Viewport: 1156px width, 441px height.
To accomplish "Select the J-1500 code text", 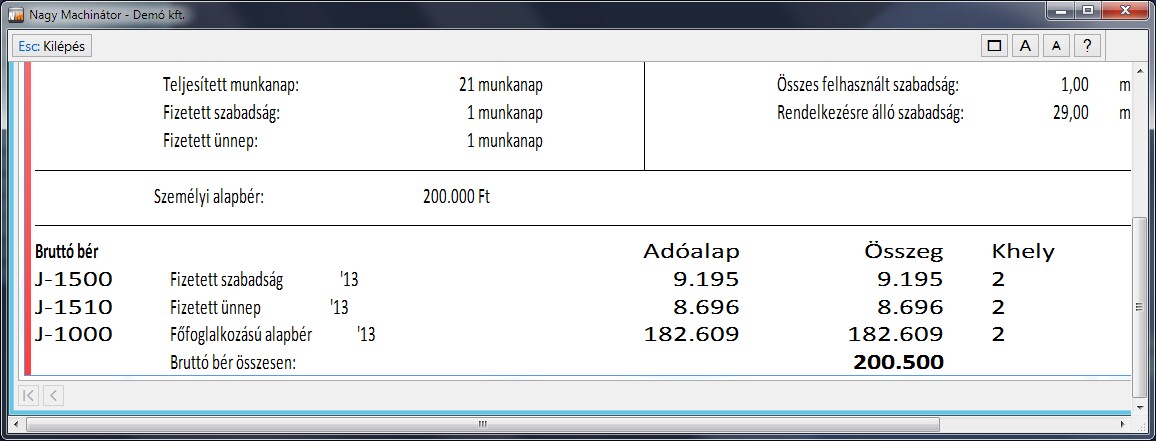I will pyautogui.click(x=74, y=279).
